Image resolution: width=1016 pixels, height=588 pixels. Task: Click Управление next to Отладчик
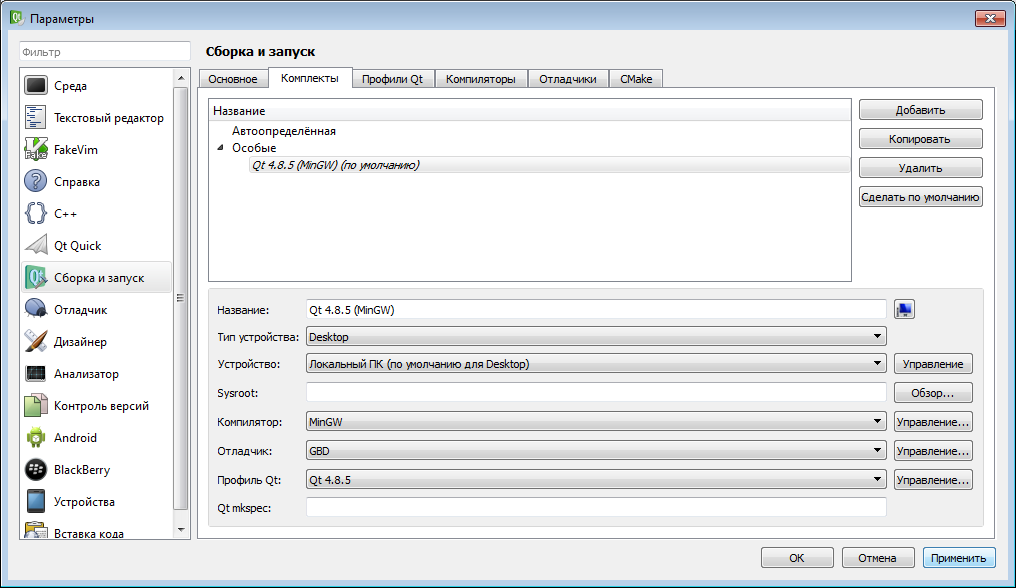933,451
